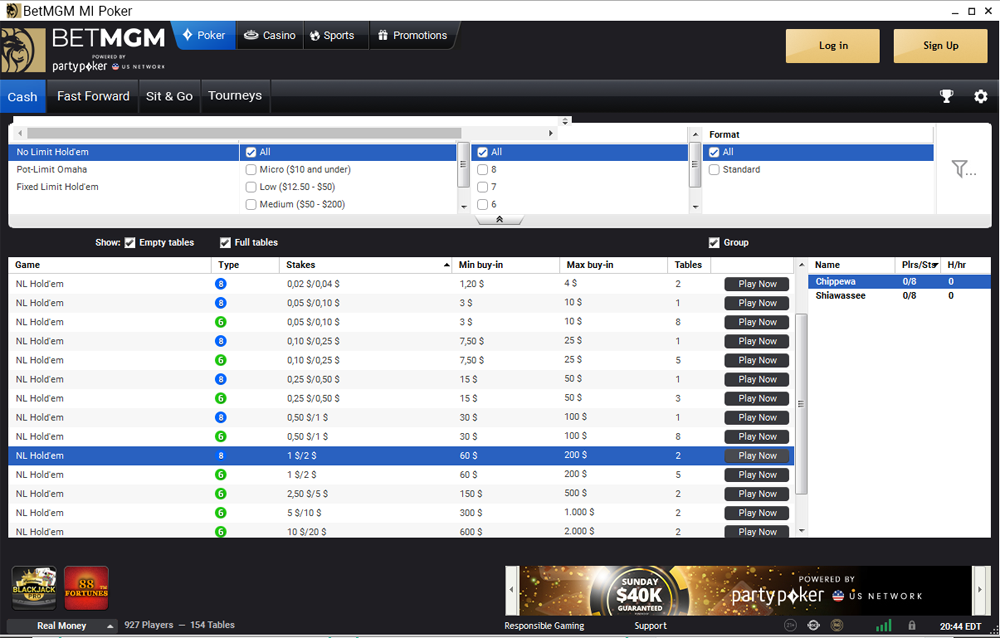Uncheck the All checkbox under Format
Screen dimensions: 1000x638
714,152
